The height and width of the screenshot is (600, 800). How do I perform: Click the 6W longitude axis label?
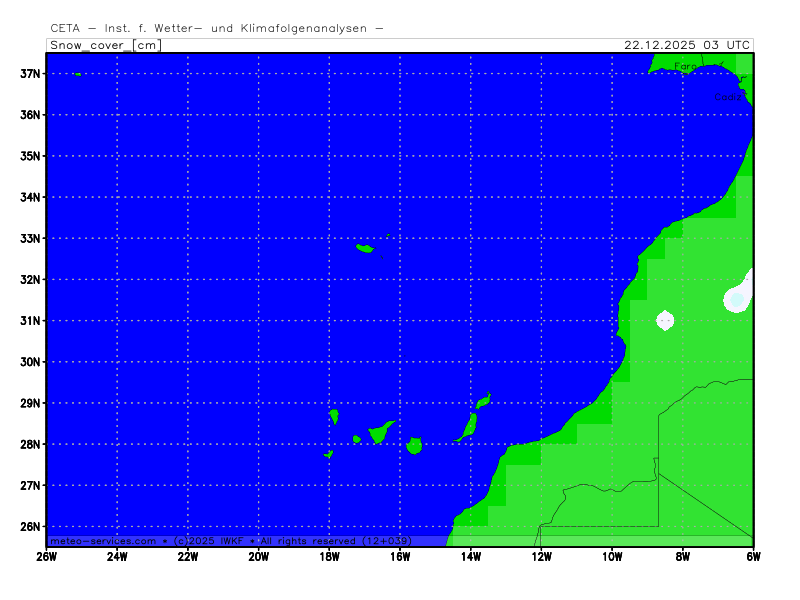tap(753, 557)
